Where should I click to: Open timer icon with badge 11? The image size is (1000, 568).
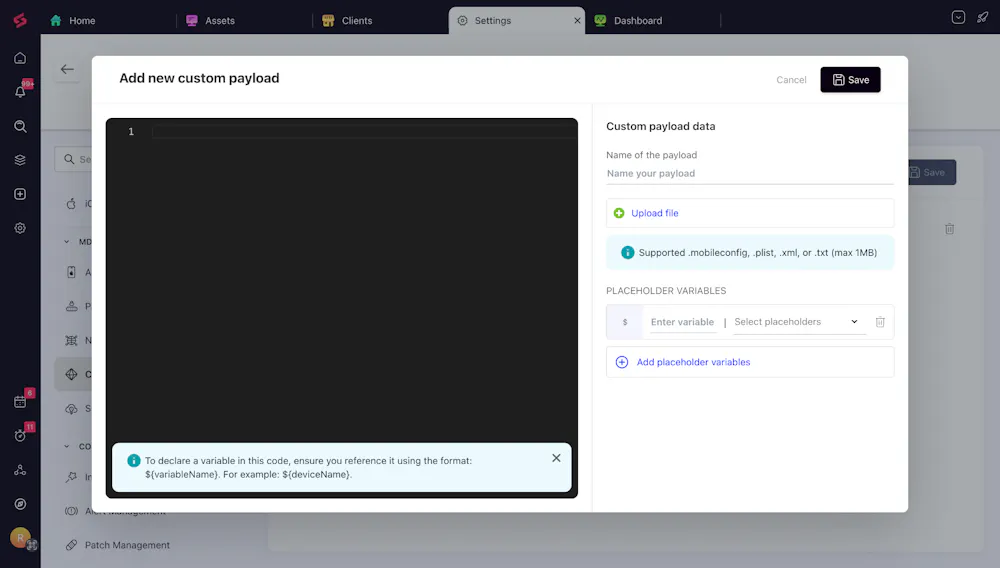20,436
